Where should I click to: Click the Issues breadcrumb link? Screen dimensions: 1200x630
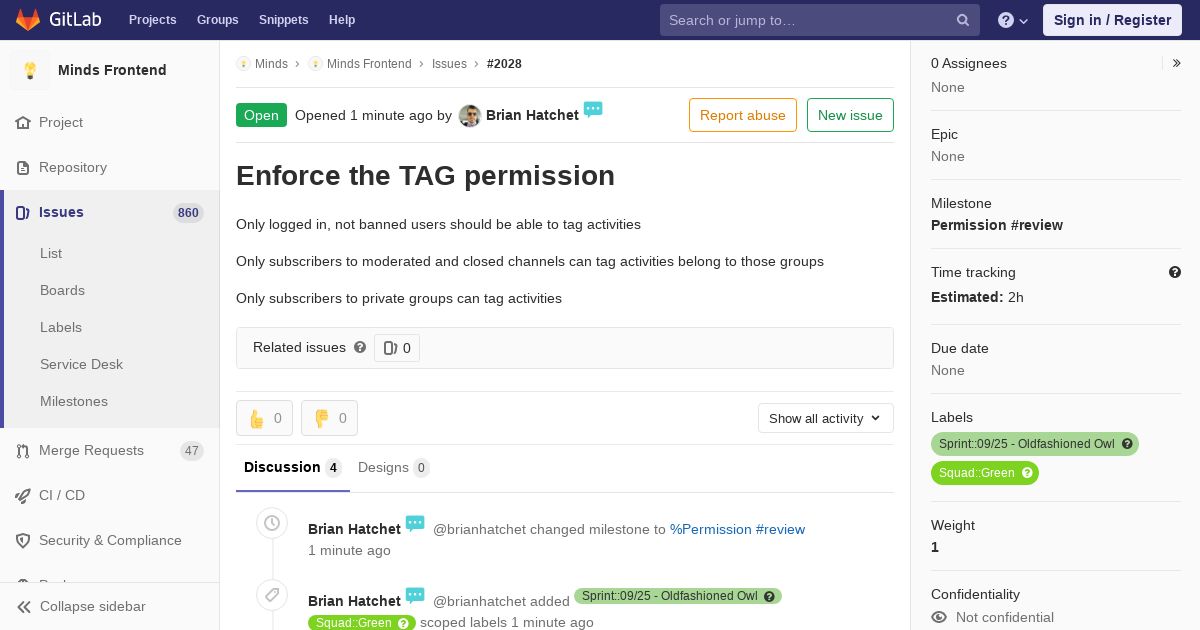449,64
